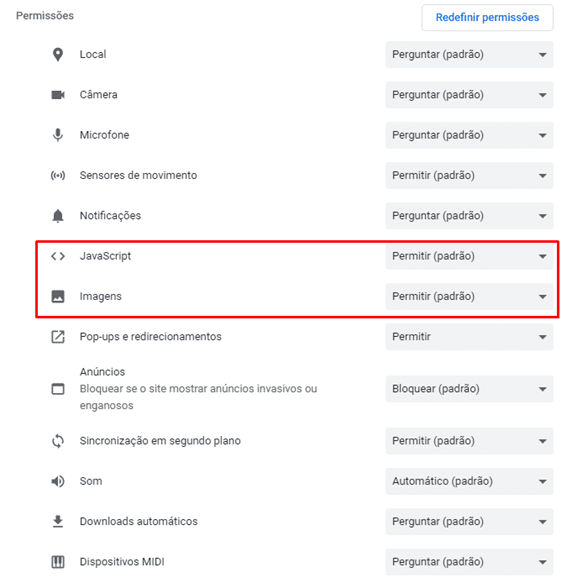The image size is (567, 583).
Task: Open the Notificações permission dropdown
Action: [469, 216]
